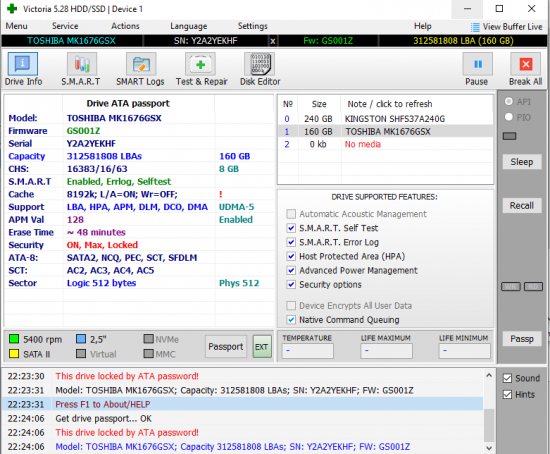
Task: Select the PIO radio button
Action: pos(509,117)
